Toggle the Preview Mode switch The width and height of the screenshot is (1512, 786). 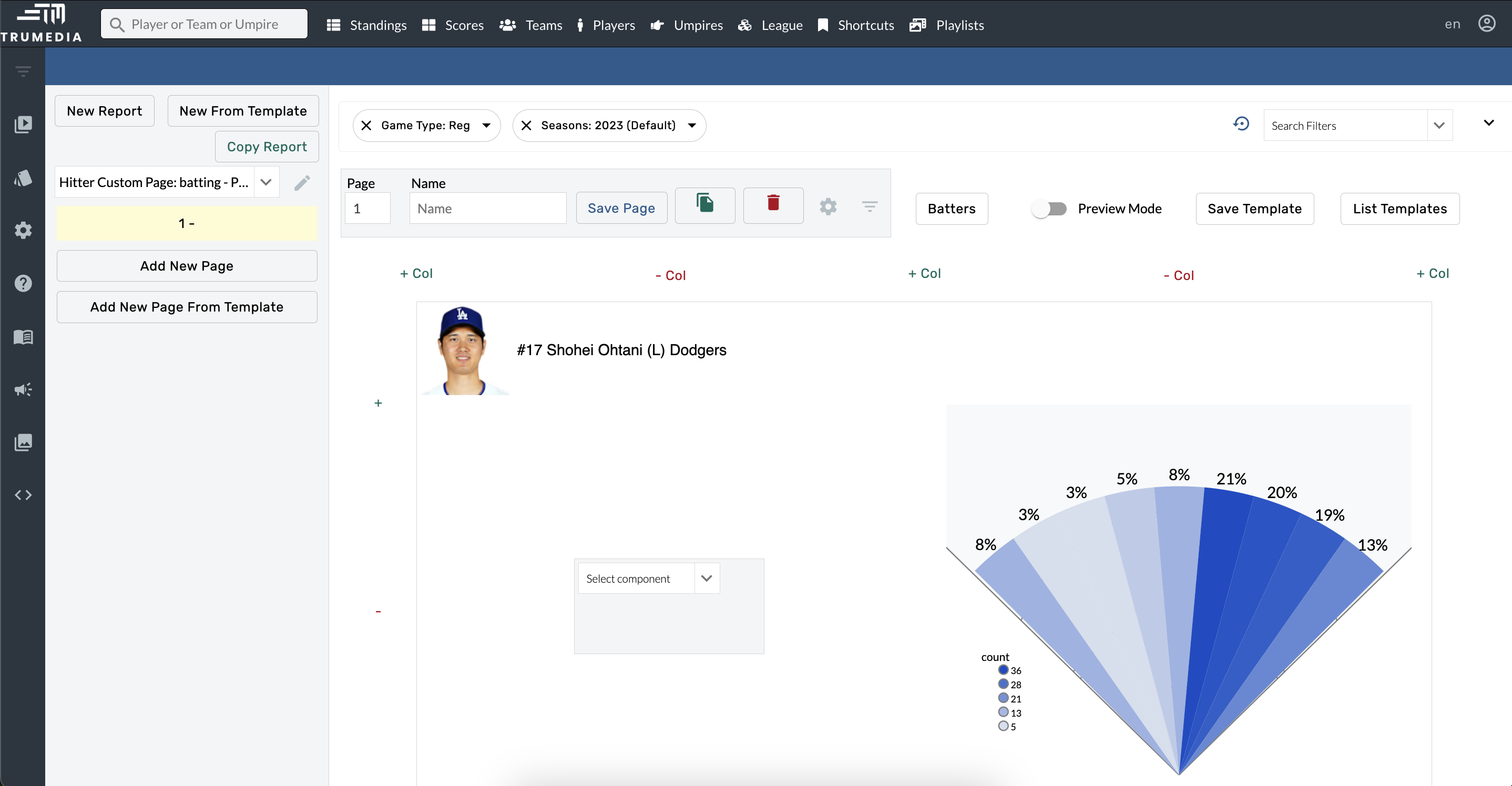[1050, 209]
